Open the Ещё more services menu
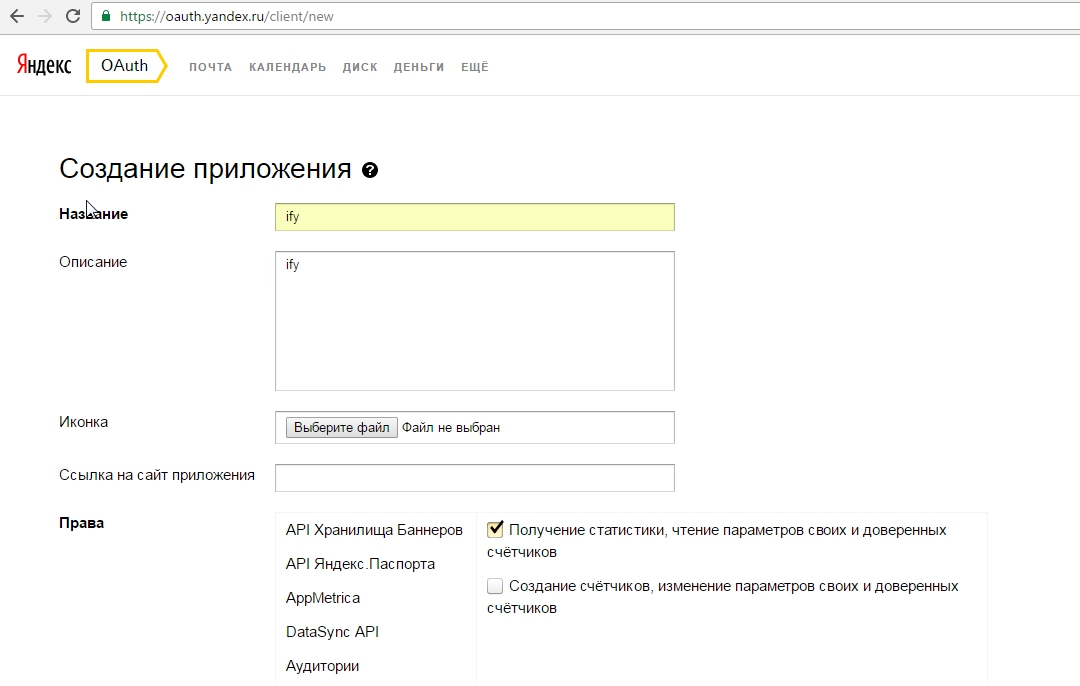Image resolution: width=1080 pixels, height=686 pixels. [x=474, y=67]
